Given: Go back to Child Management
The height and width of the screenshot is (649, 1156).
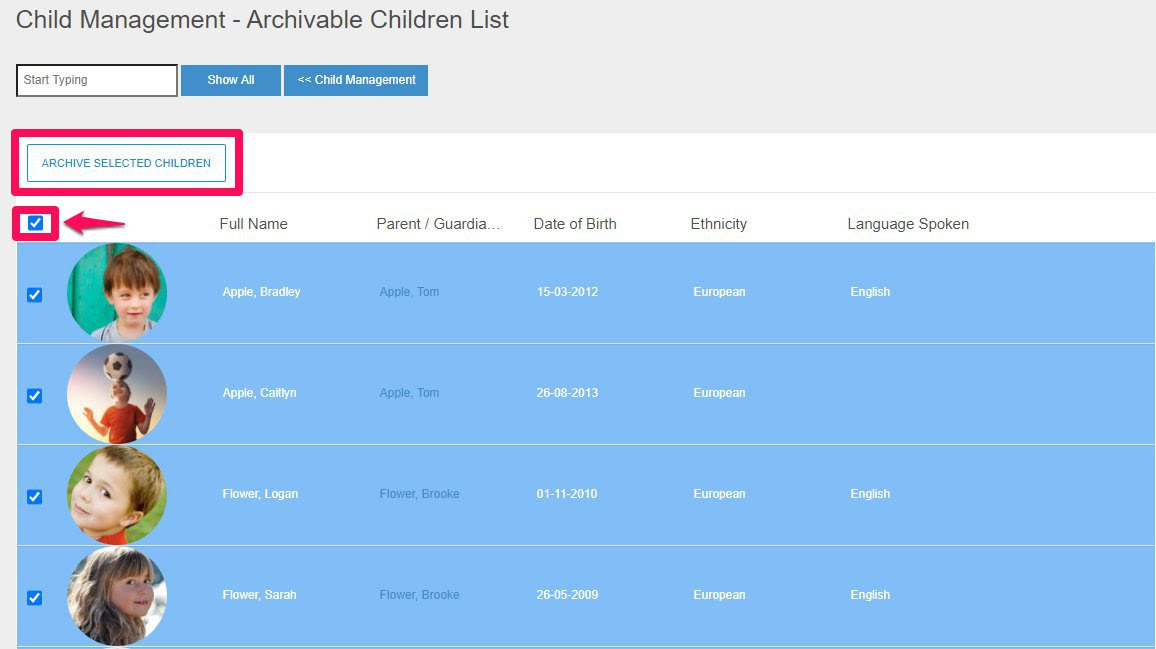Looking at the screenshot, I should point(356,80).
